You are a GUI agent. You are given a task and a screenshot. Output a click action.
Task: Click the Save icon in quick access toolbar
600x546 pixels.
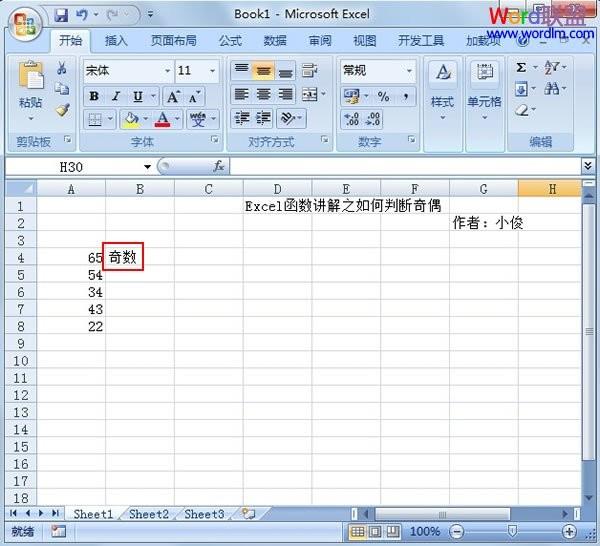(x=61, y=15)
